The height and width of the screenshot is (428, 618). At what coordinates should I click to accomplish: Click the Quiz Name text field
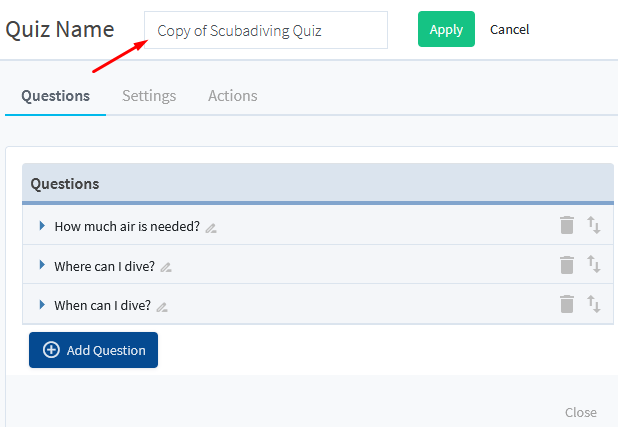[x=266, y=30]
